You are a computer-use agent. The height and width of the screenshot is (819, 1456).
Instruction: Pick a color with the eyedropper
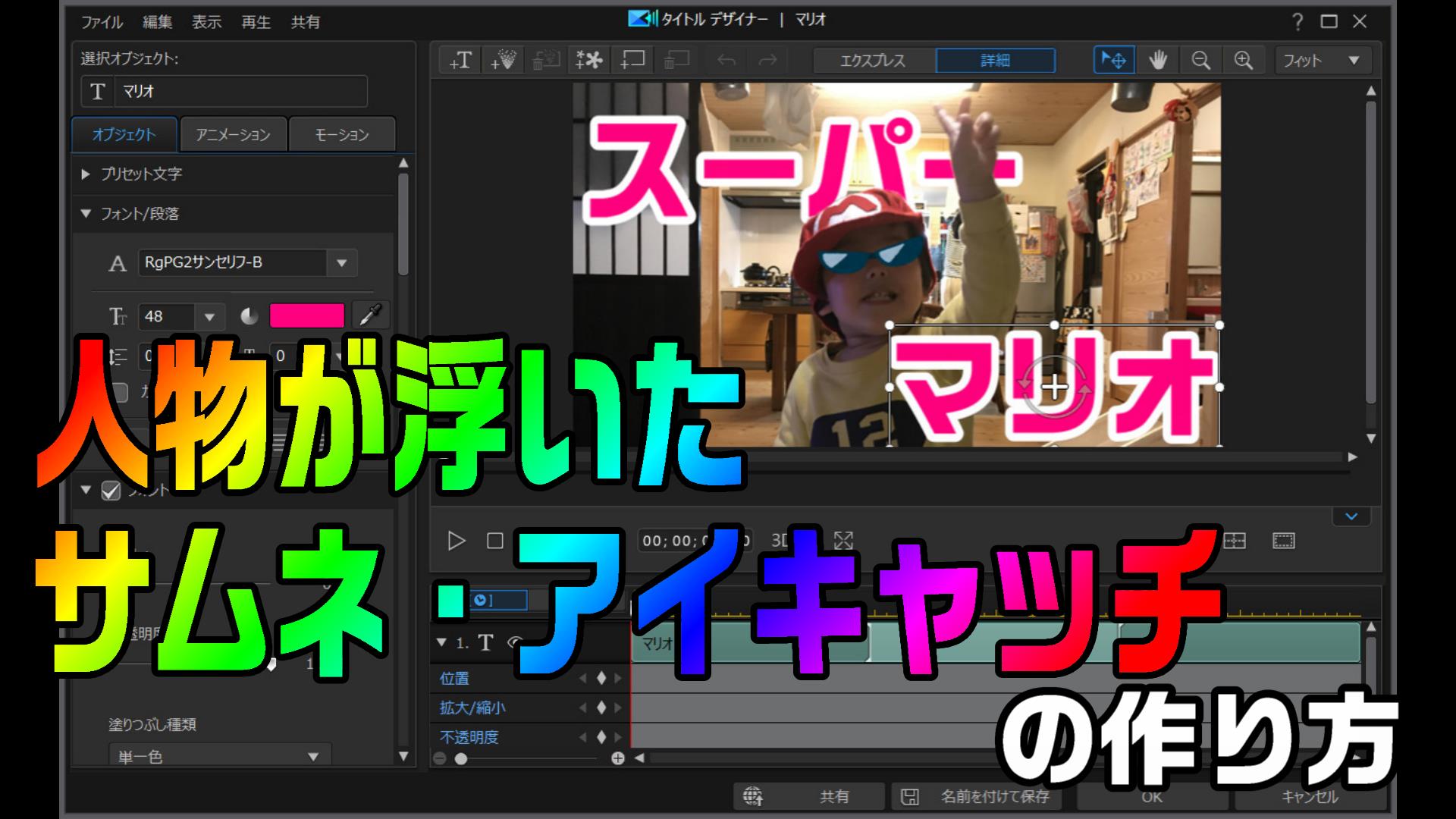(370, 315)
